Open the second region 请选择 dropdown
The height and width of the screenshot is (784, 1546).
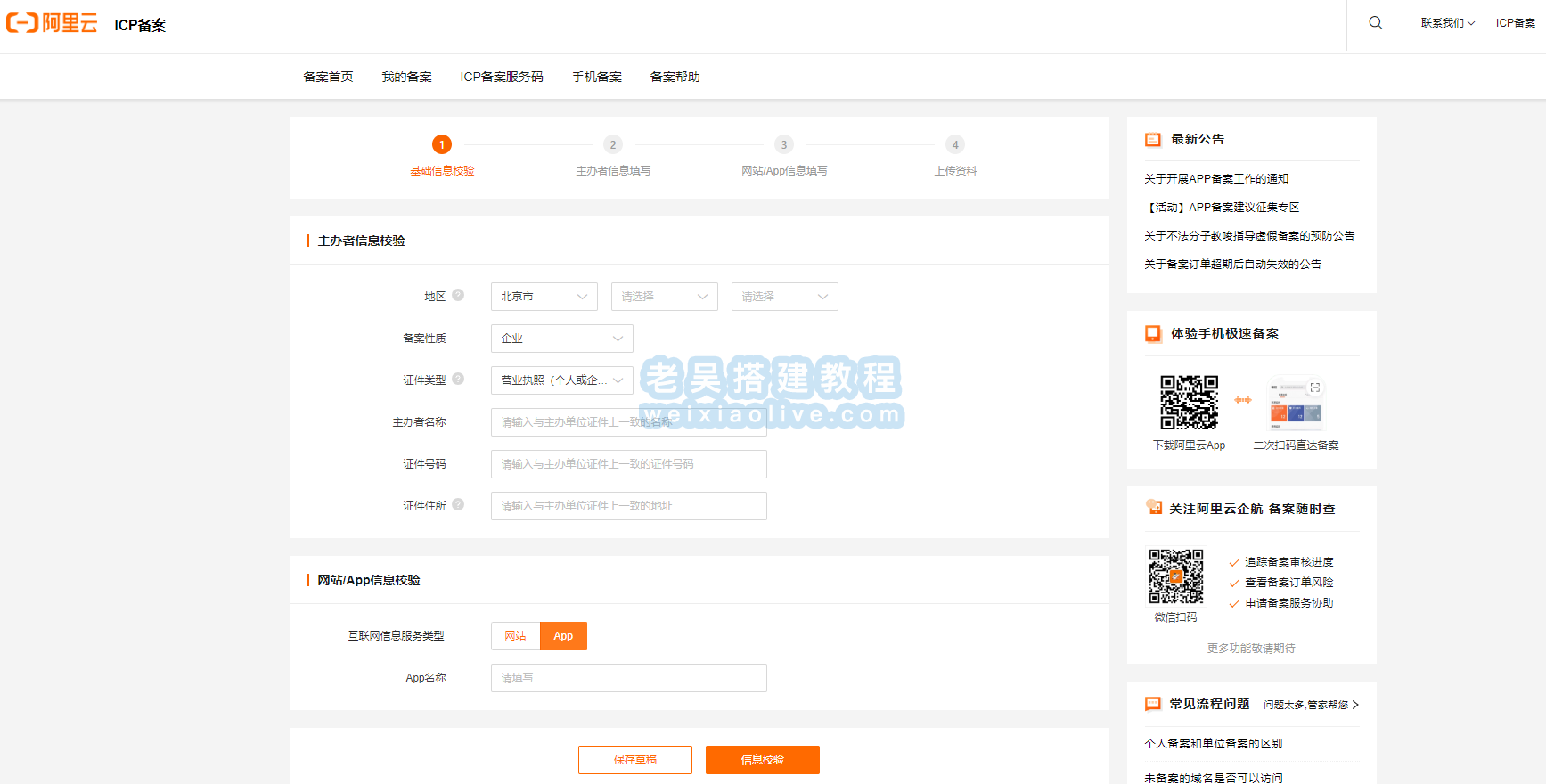point(665,297)
